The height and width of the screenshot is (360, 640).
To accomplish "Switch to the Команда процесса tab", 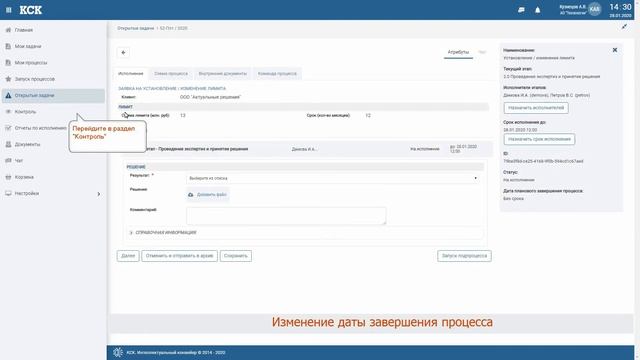I will [277, 73].
